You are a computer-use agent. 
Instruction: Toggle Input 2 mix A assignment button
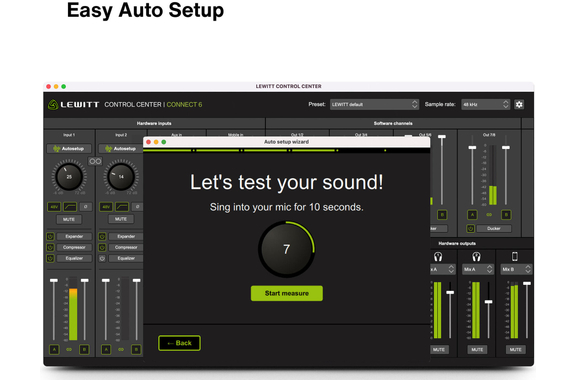click(x=106, y=349)
